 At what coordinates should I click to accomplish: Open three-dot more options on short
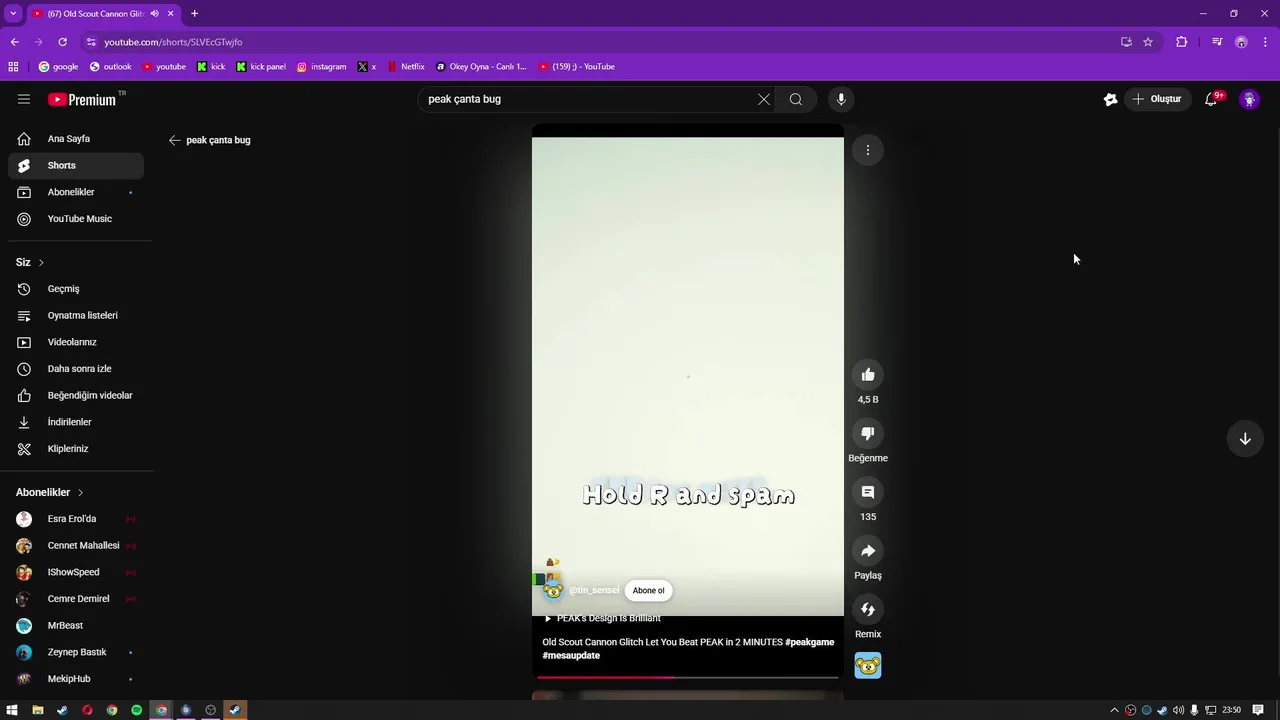[x=868, y=150]
